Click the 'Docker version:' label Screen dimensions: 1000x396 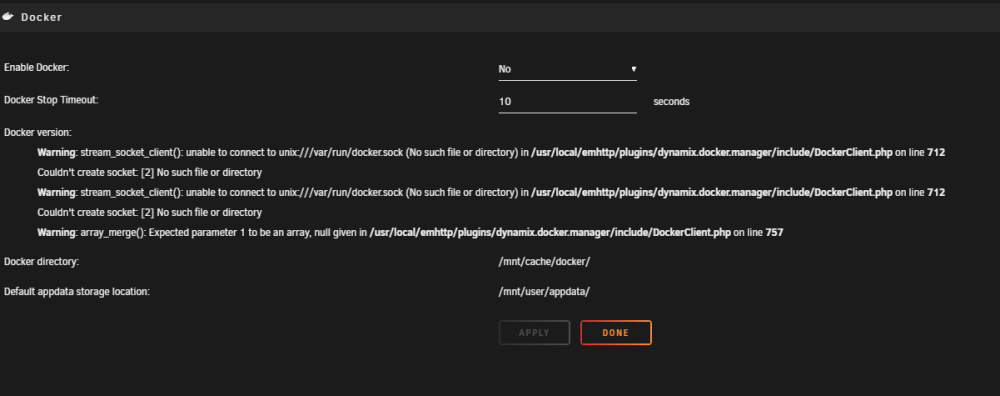coord(38,133)
